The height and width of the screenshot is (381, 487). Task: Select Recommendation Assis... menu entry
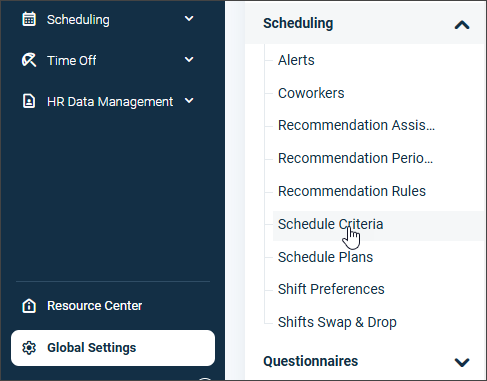click(x=356, y=125)
